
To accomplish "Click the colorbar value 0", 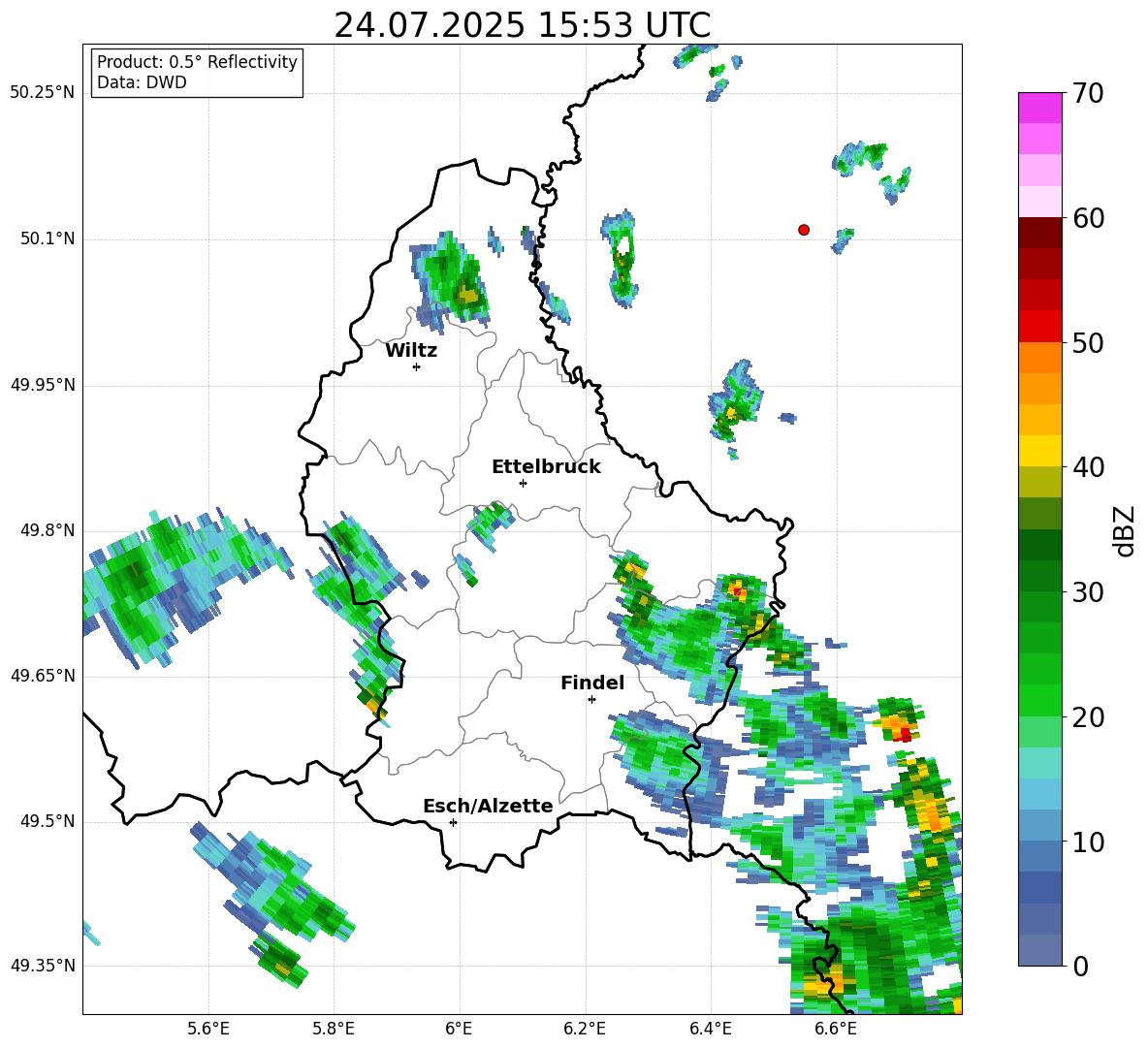I will click(1080, 966).
